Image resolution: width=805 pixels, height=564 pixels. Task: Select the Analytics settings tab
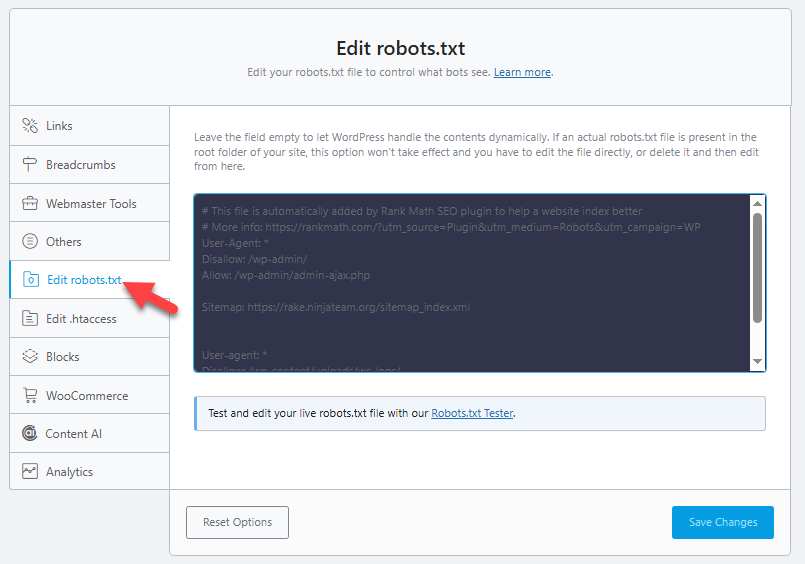(69, 472)
